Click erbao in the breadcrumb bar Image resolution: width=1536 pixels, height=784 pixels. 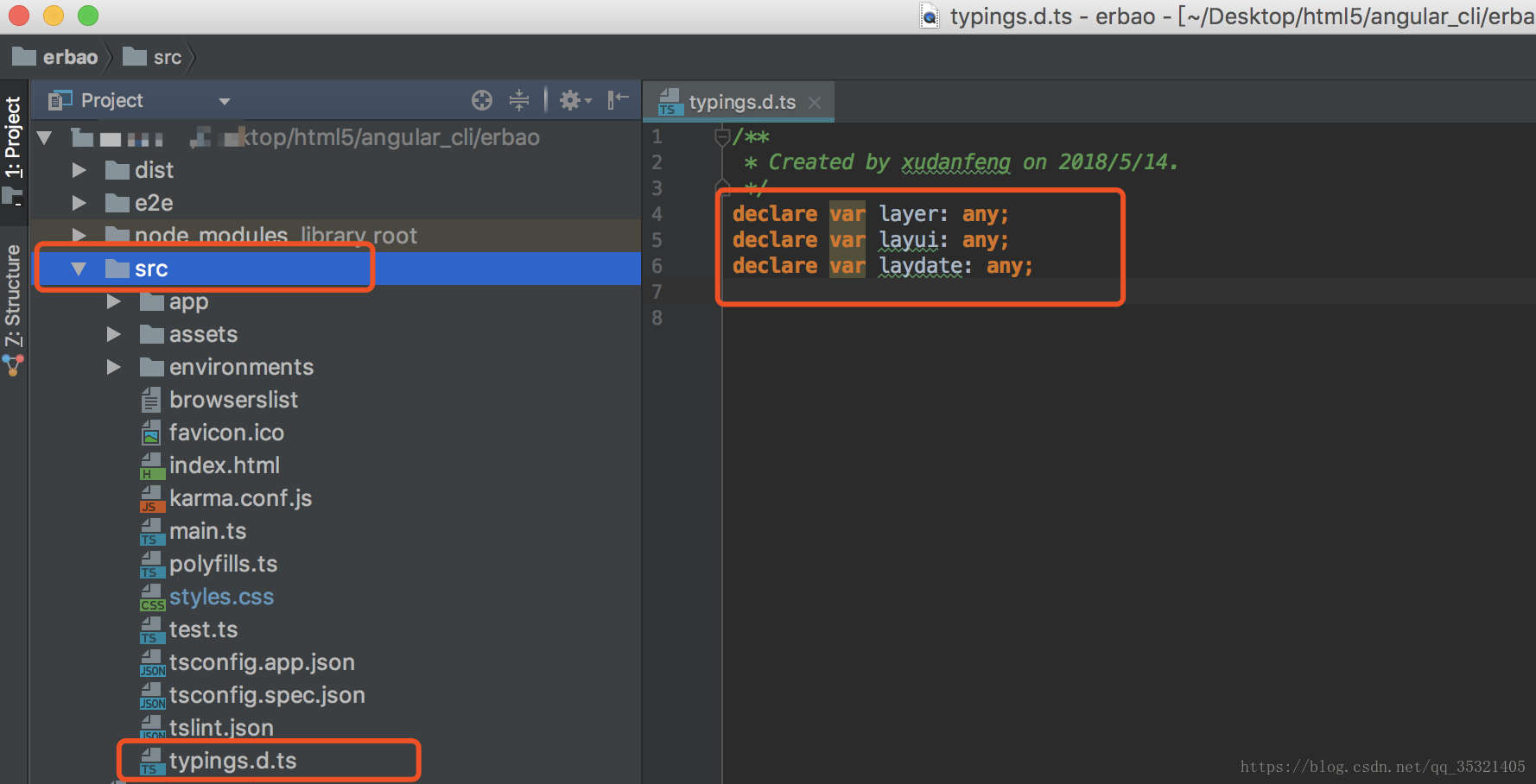55,57
